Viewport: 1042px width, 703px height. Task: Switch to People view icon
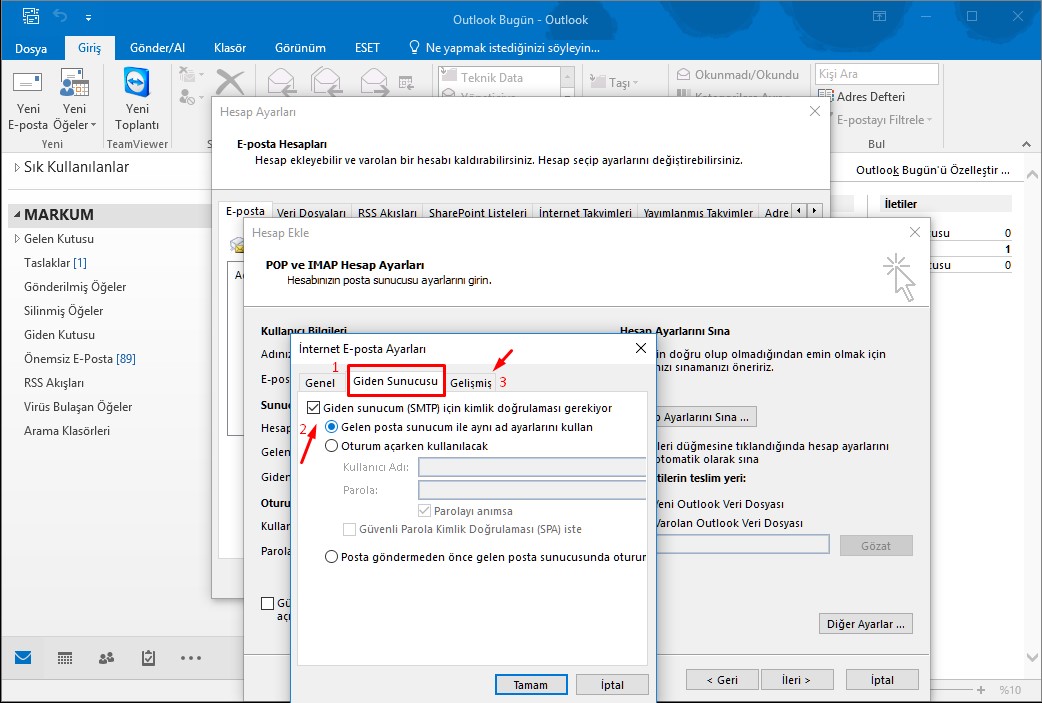pos(106,658)
